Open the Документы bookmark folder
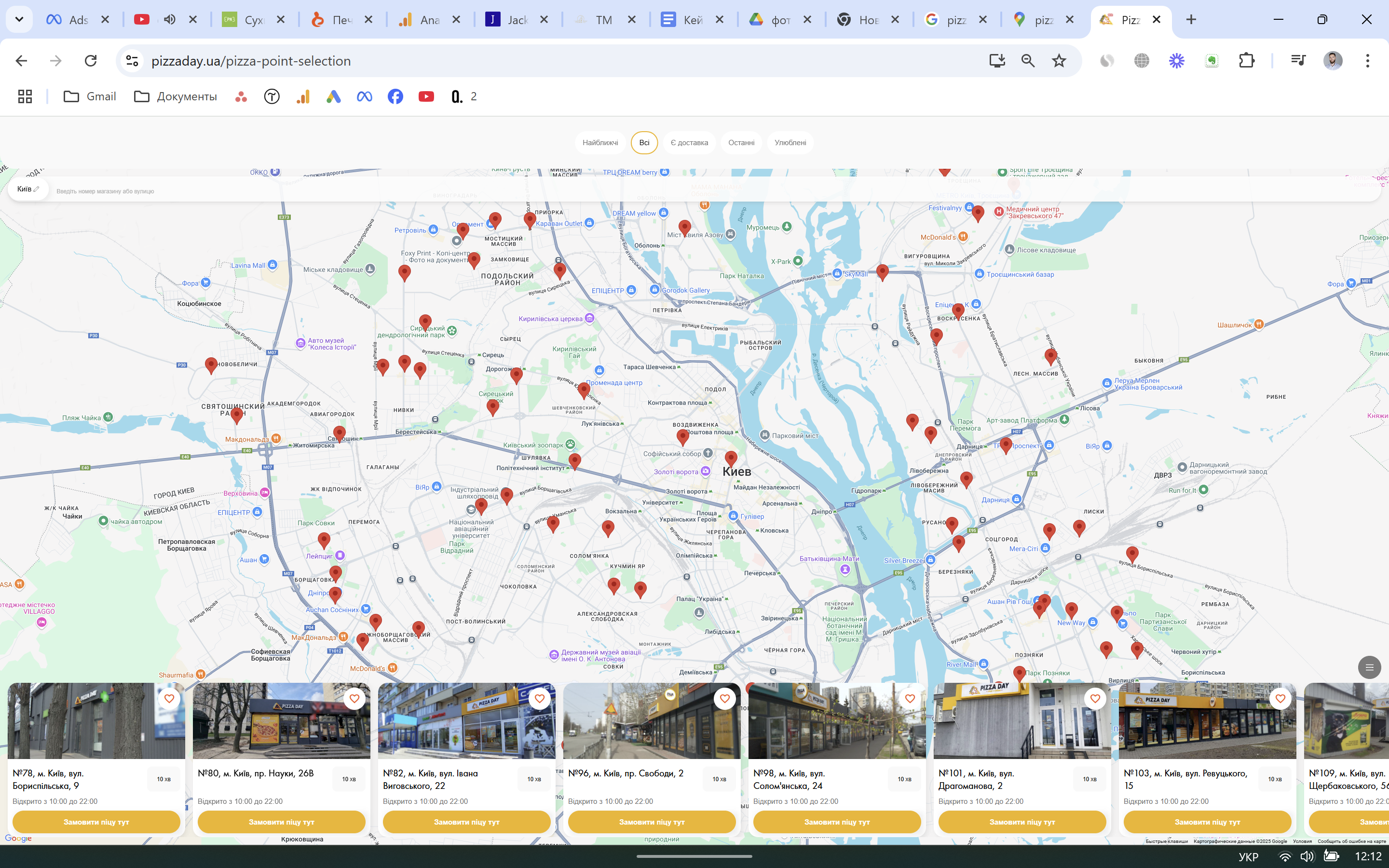This screenshot has height=868, width=1389. coord(175,96)
